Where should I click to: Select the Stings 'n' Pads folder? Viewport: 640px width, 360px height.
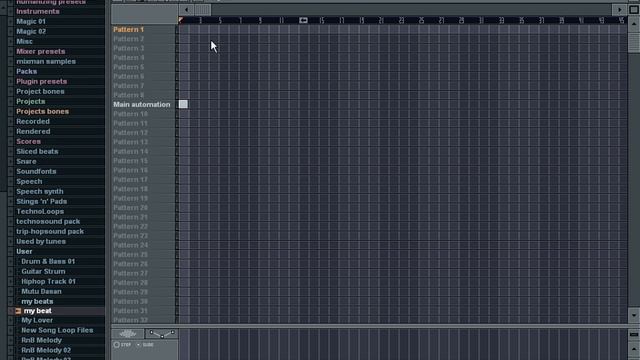point(42,201)
